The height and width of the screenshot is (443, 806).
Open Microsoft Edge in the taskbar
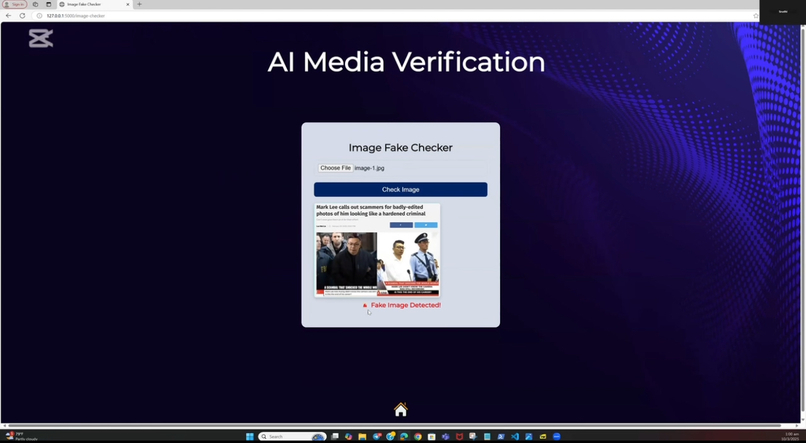[404, 436]
